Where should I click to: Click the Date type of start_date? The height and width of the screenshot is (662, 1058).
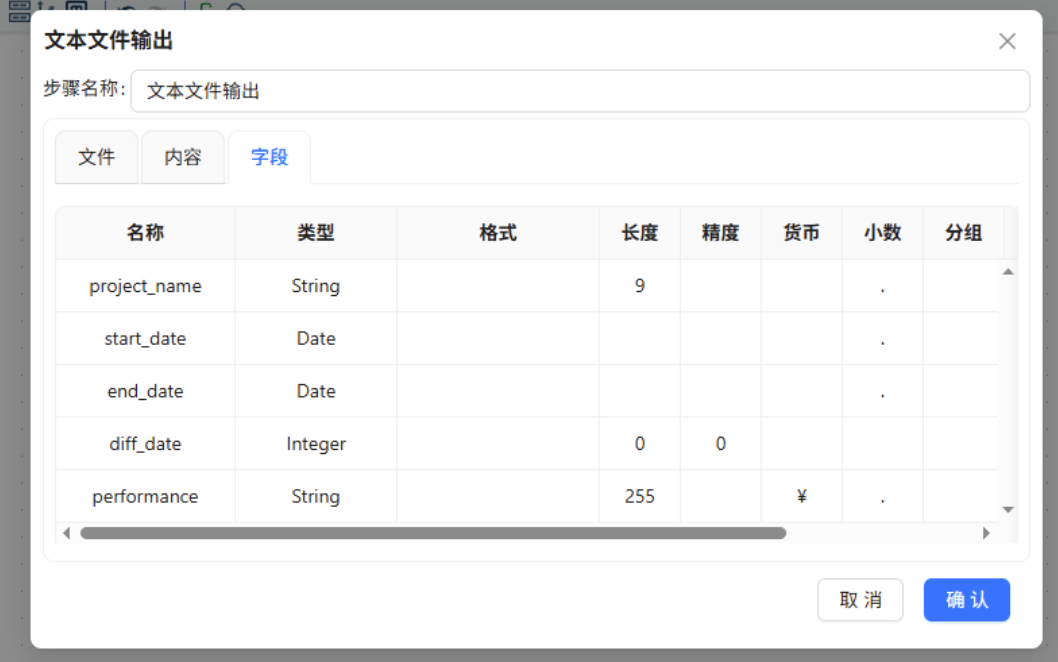[x=316, y=338]
